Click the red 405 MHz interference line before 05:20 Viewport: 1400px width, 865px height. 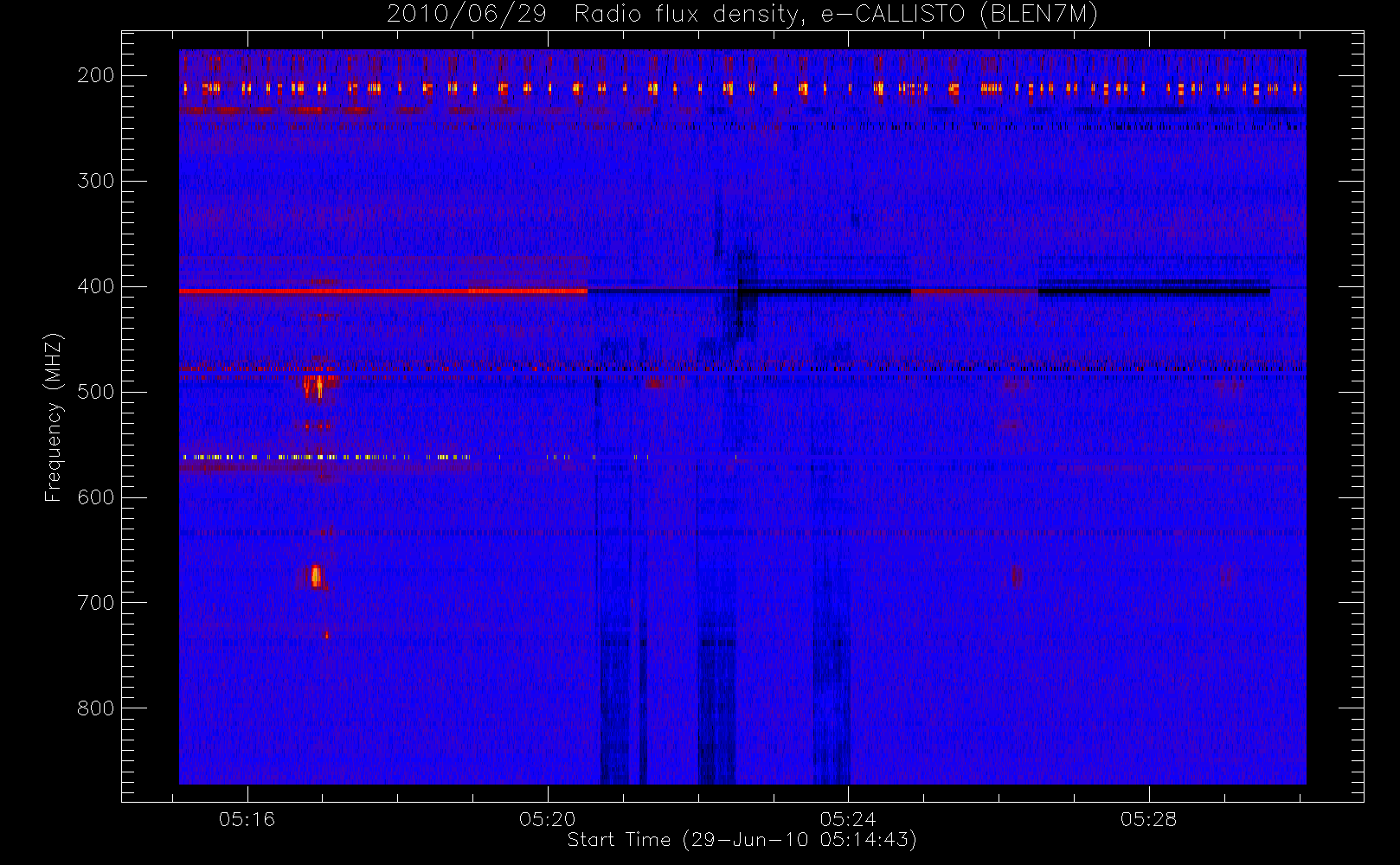383,292
